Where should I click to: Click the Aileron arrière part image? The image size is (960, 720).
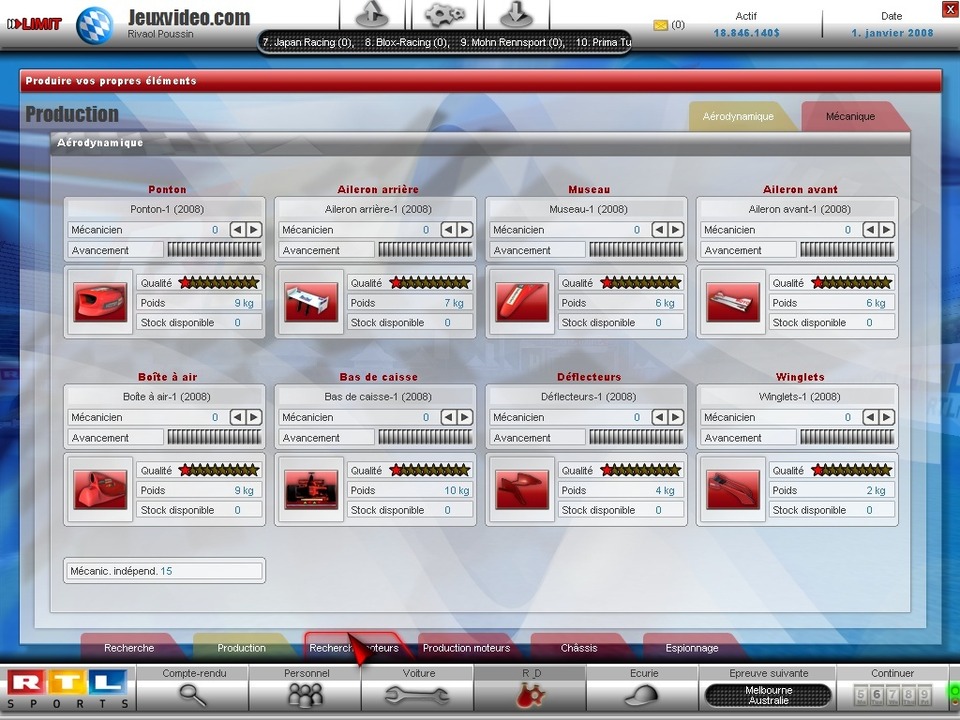tap(311, 302)
